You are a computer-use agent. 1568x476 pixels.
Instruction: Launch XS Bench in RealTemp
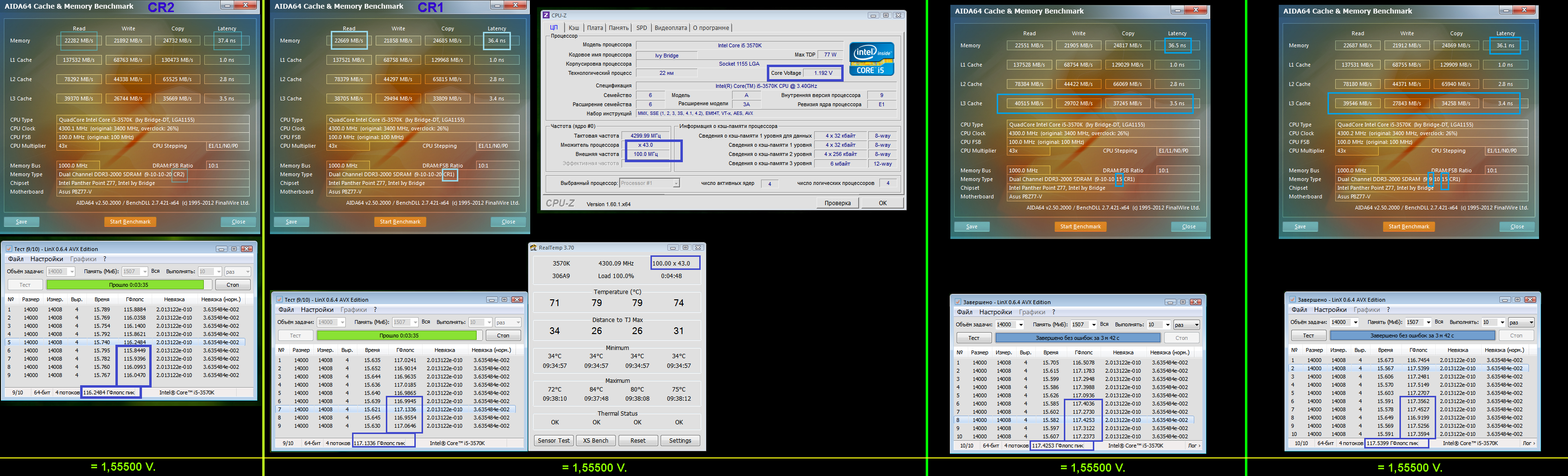(x=595, y=441)
